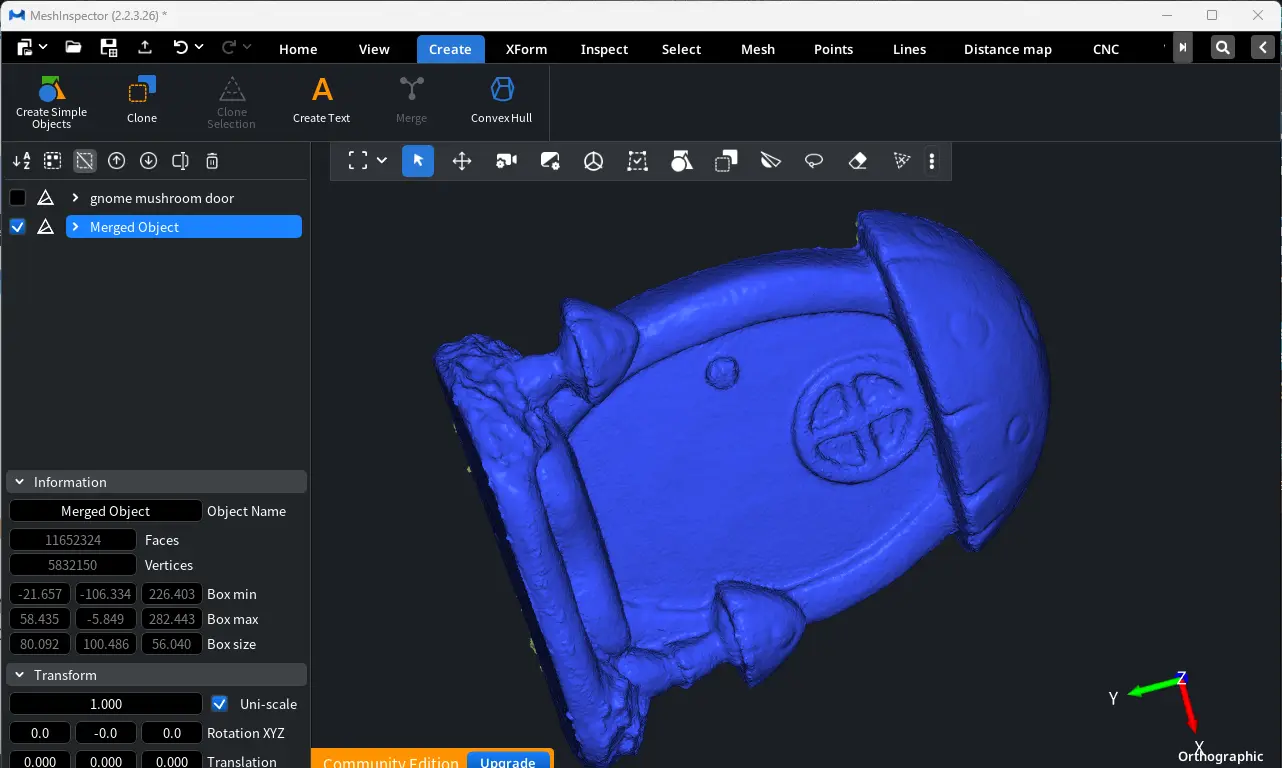
Task: Click the image settings gear icon in viewport toolbar
Action: pos(550,161)
